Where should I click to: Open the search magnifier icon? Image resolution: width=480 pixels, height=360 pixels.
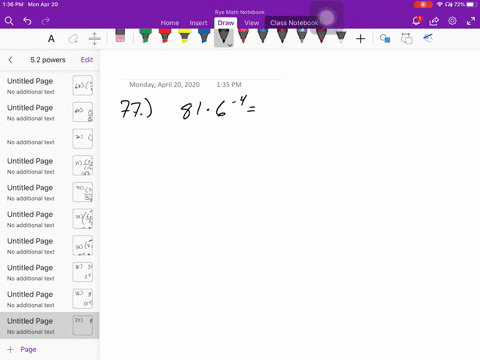click(9, 21)
